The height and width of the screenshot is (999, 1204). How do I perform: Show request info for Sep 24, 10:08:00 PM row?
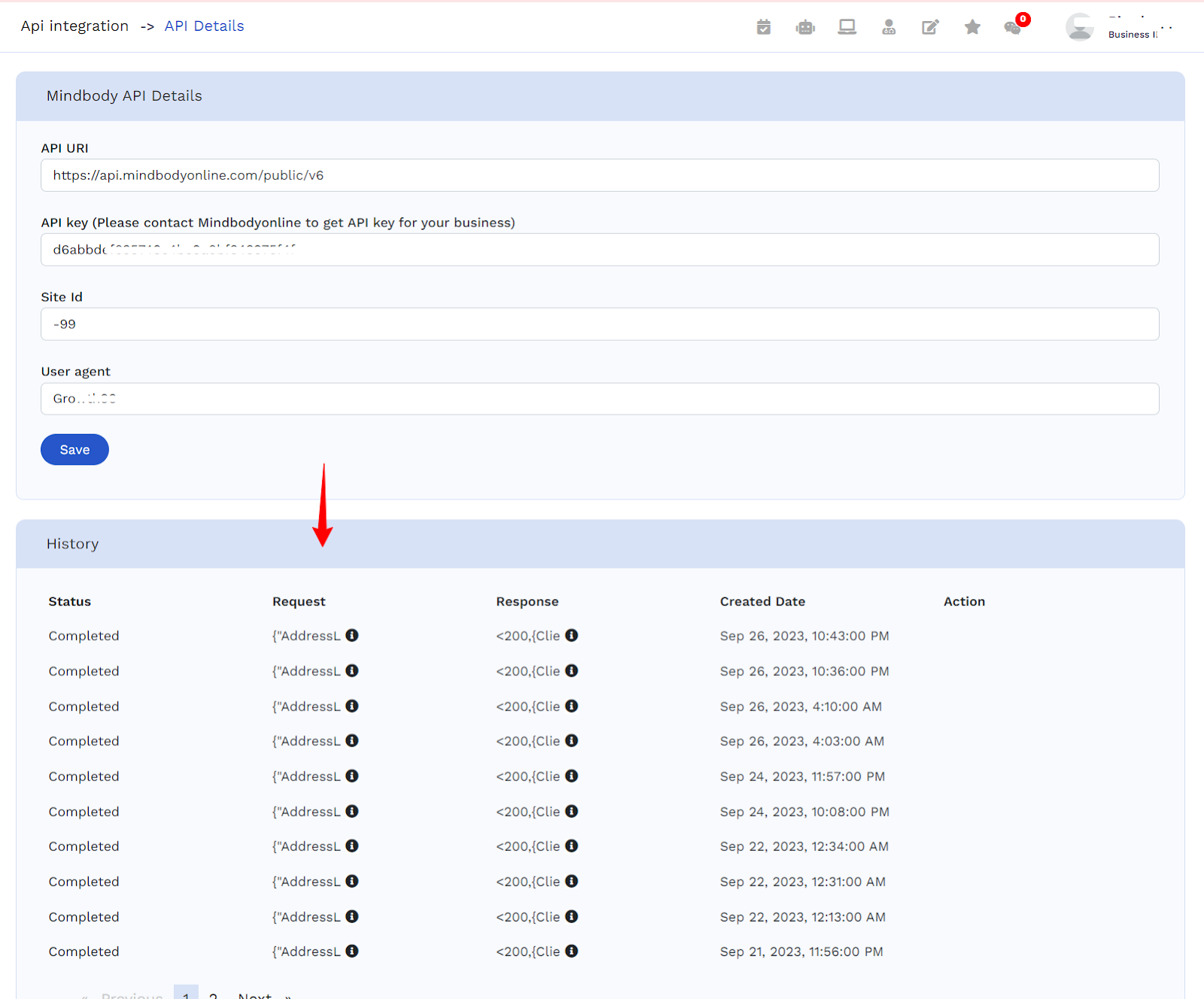point(352,812)
